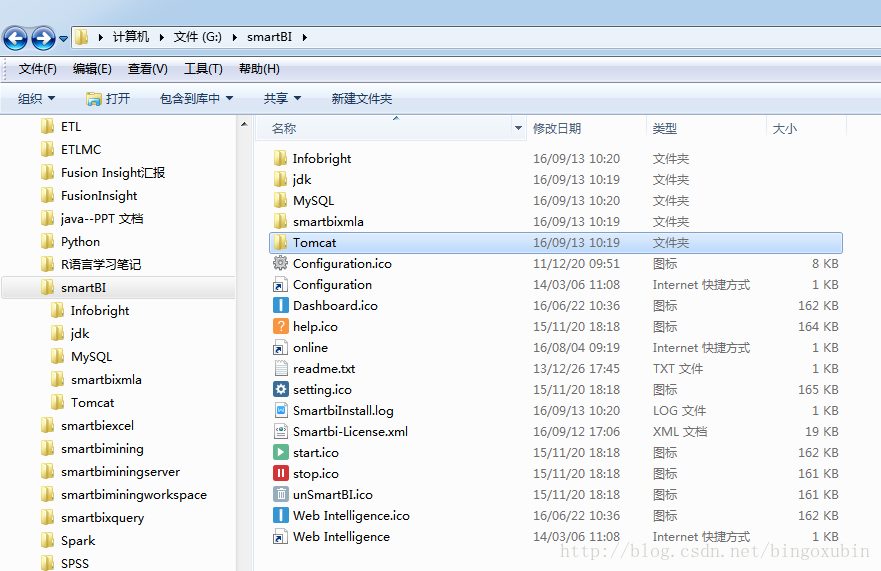
Task: Select the Tomcat folder icon in file list
Action: (x=280, y=243)
